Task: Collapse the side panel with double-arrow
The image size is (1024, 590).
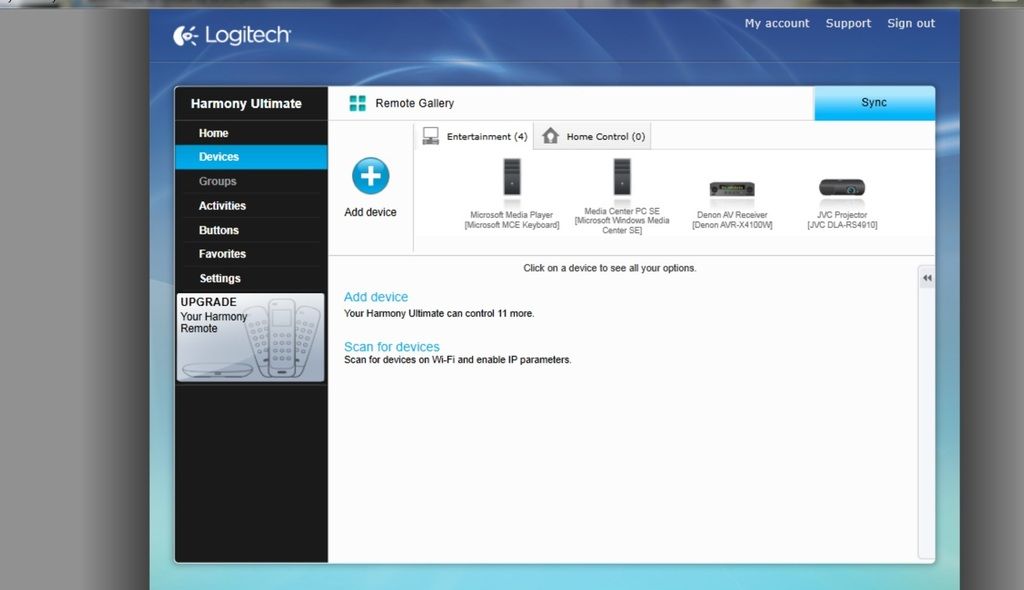Action: 927,278
